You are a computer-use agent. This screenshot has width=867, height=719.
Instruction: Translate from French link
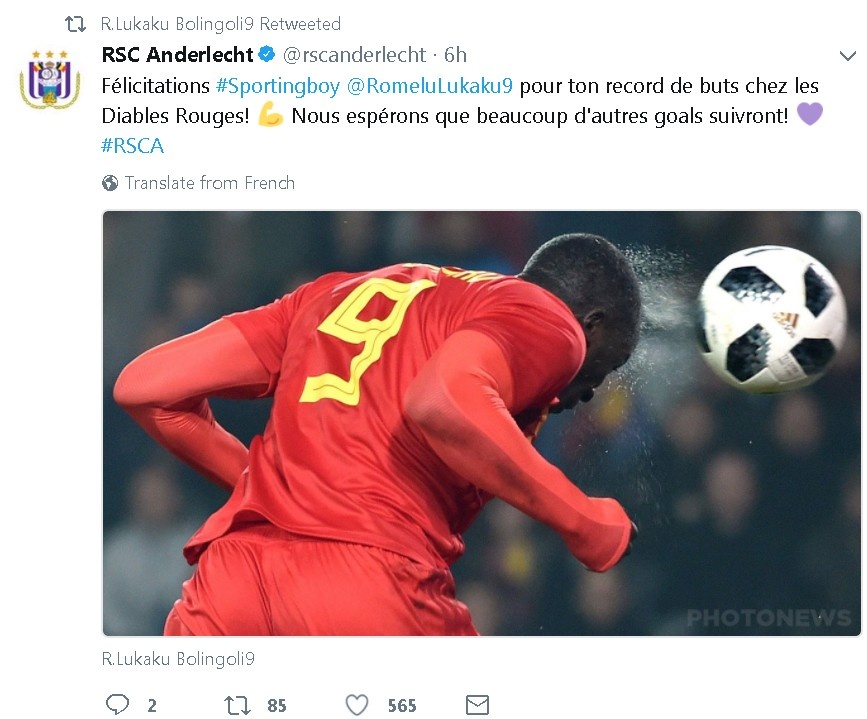[x=210, y=183]
